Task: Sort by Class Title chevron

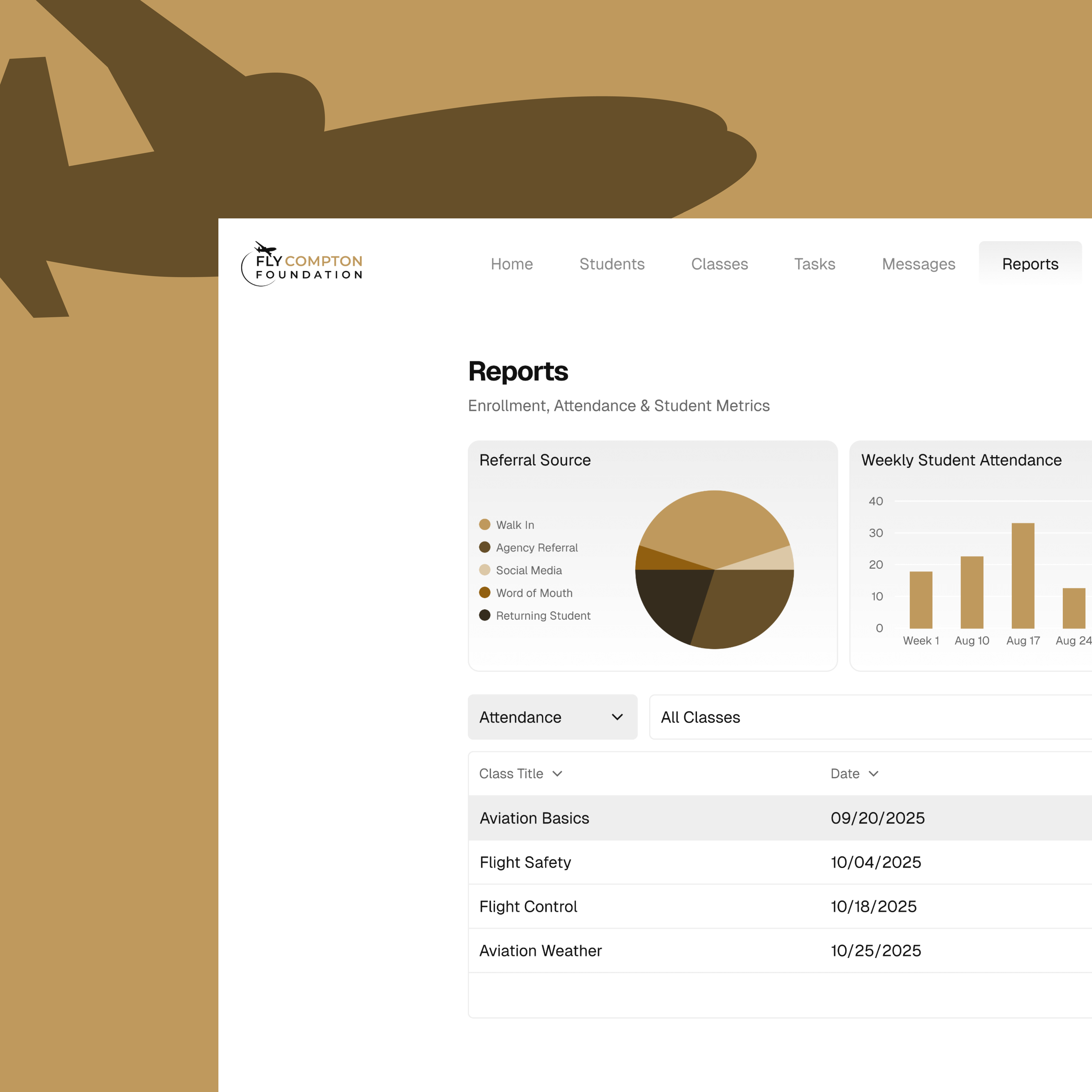Action: pos(557,774)
